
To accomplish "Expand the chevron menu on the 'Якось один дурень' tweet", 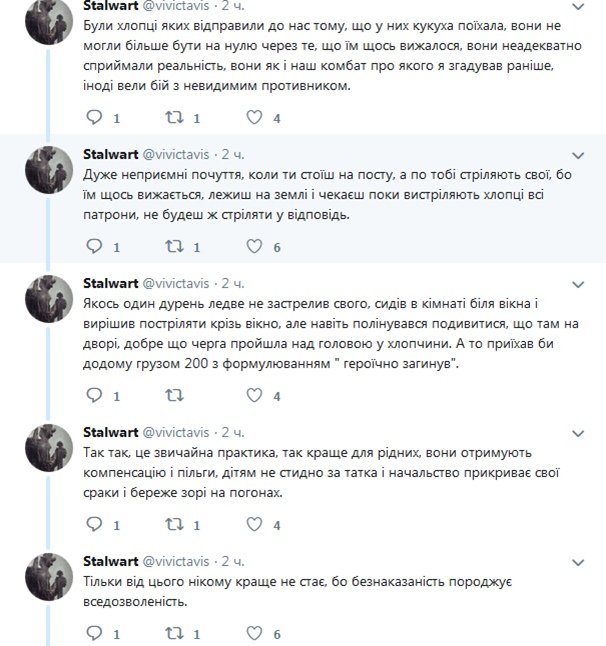I will 578,285.
